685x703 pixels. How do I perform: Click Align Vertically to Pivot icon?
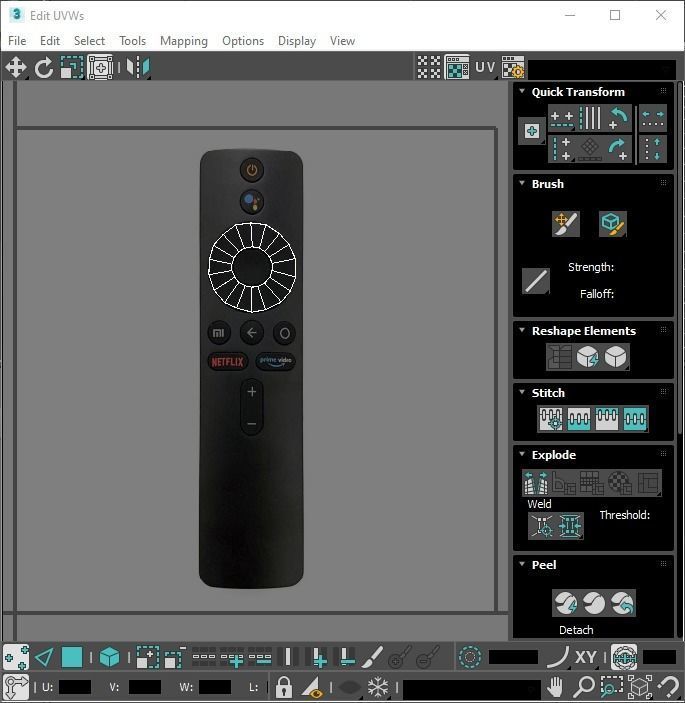[562, 149]
